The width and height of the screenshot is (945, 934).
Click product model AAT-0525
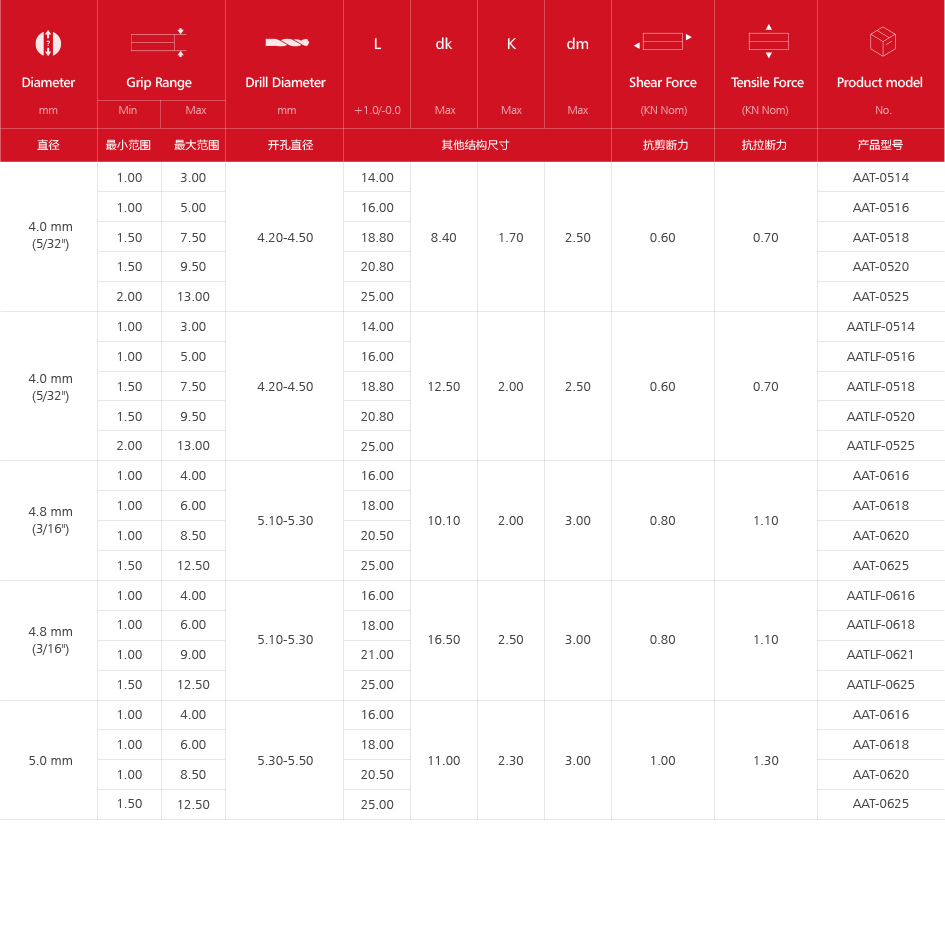(x=880, y=297)
